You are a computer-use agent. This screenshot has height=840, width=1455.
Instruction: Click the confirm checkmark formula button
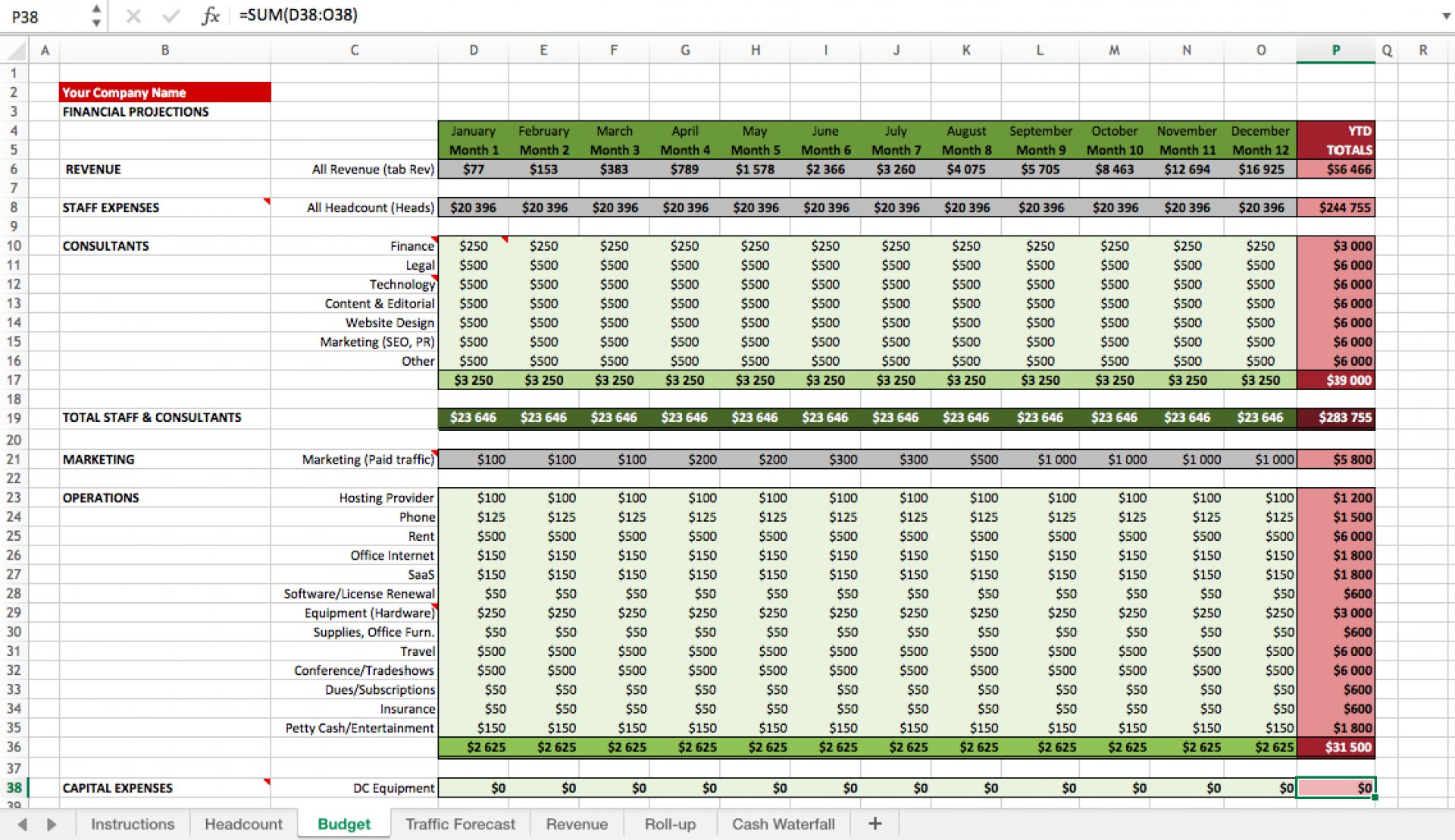click(171, 16)
